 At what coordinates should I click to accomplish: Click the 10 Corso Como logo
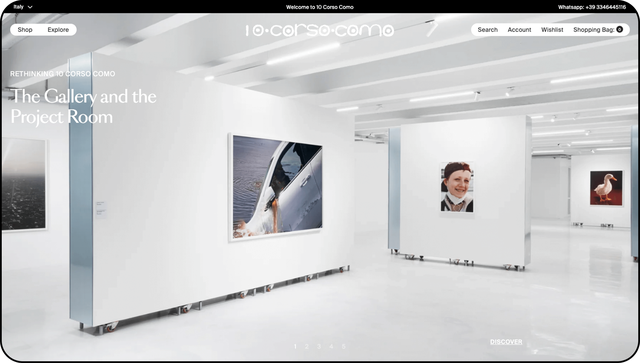click(x=320, y=30)
